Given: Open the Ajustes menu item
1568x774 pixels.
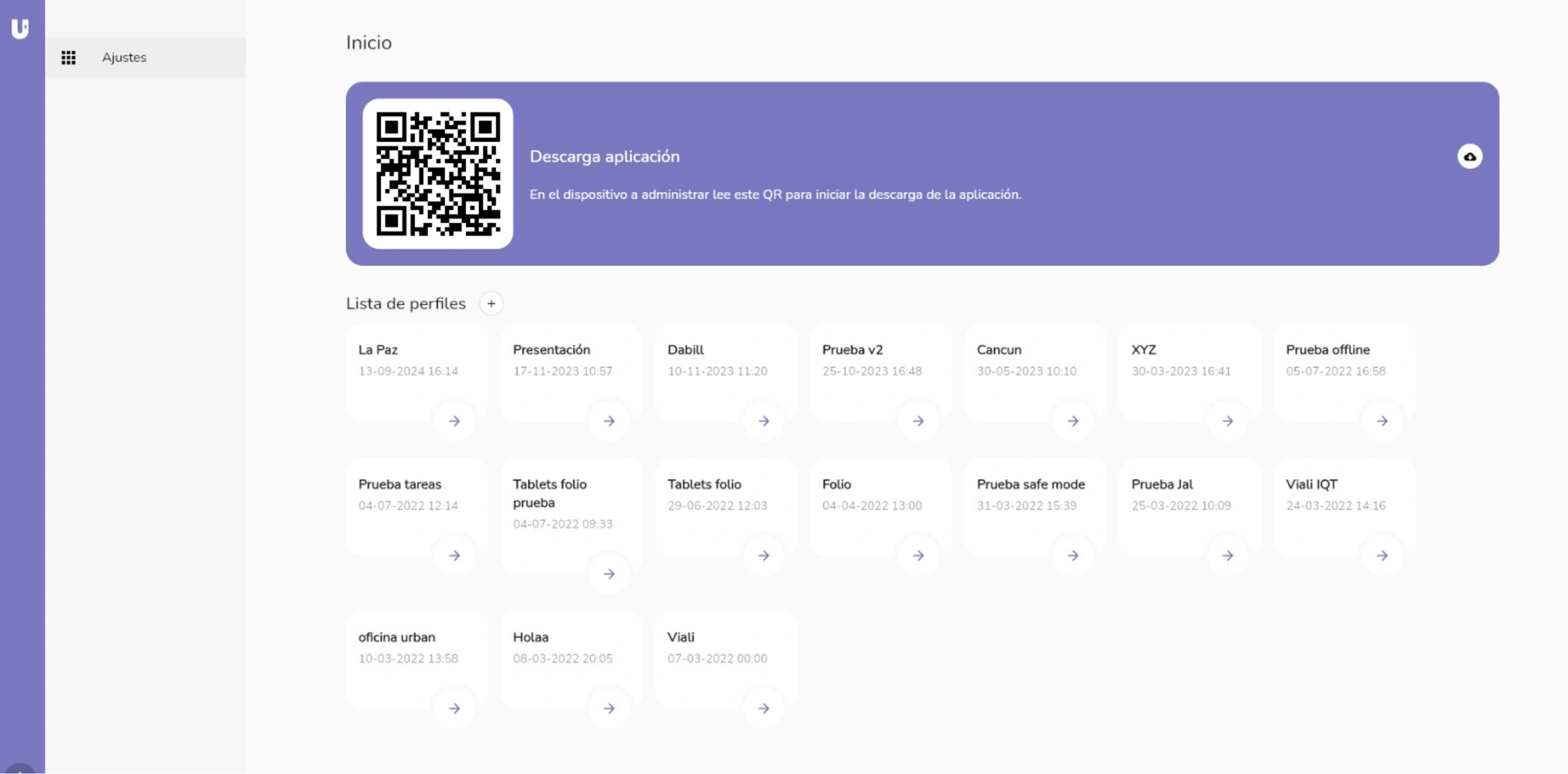Looking at the screenshot, I should 124,58.
